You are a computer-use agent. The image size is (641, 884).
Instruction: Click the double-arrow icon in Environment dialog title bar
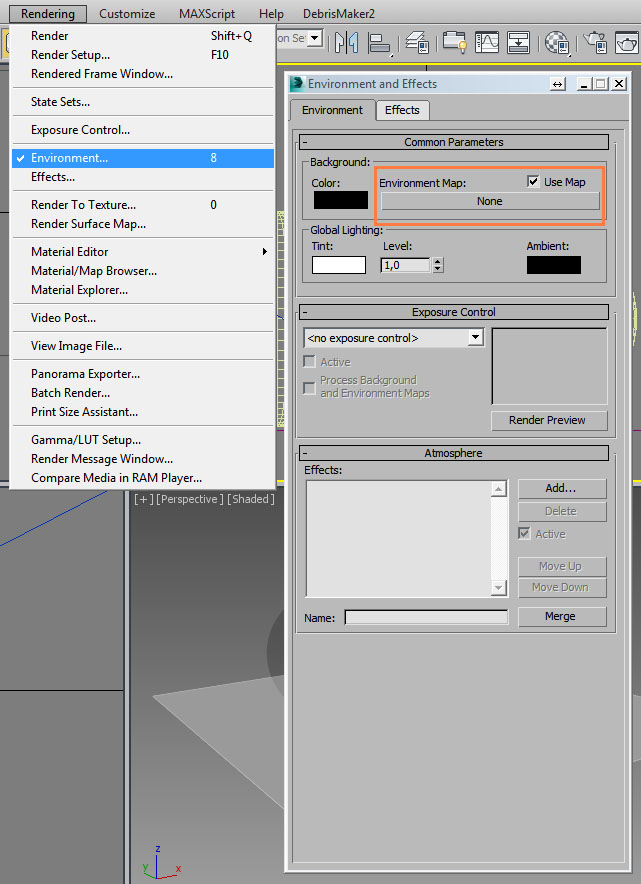coord(557,84)
